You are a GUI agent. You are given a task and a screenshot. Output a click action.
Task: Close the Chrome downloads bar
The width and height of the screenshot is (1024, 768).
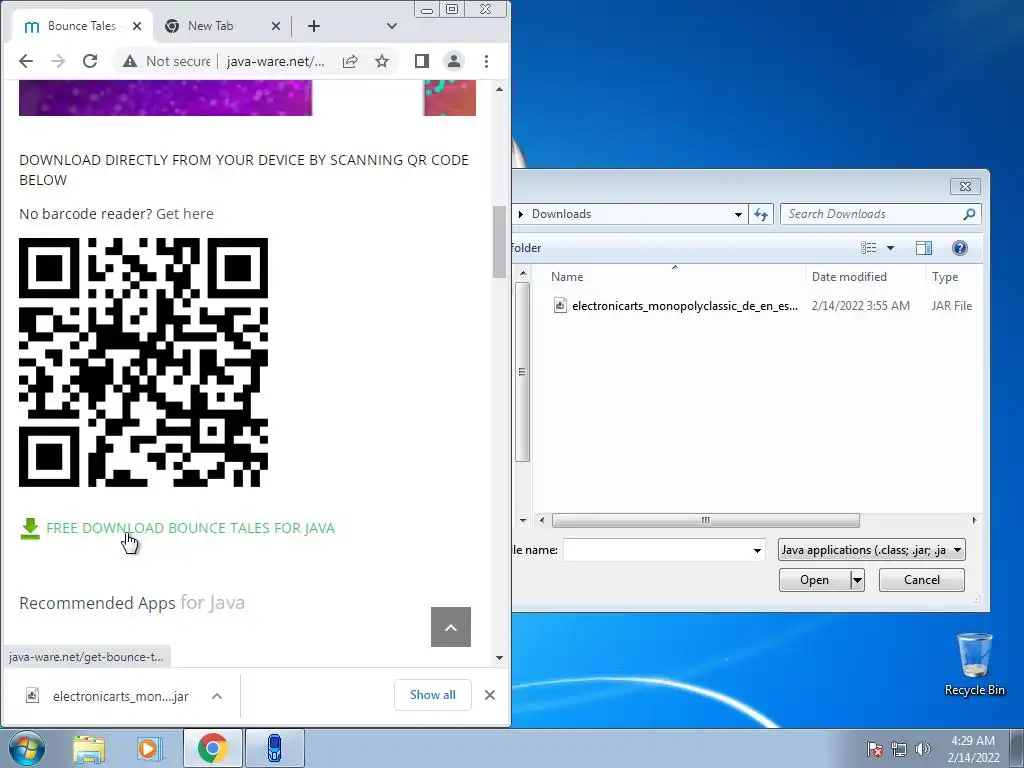(x=490, y=696)
